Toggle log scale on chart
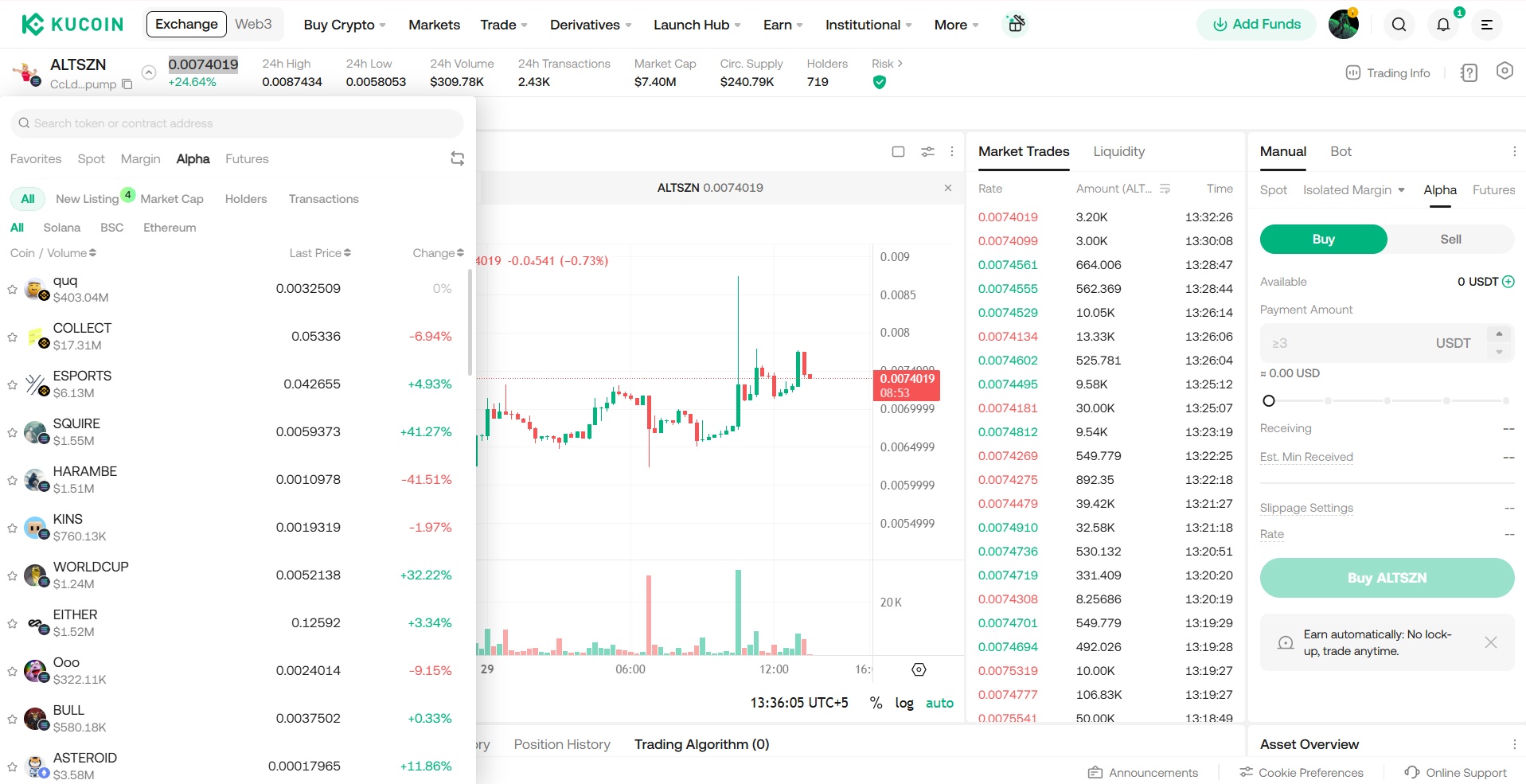Screen dimensions: 1526x784 (x=904, y=703)
